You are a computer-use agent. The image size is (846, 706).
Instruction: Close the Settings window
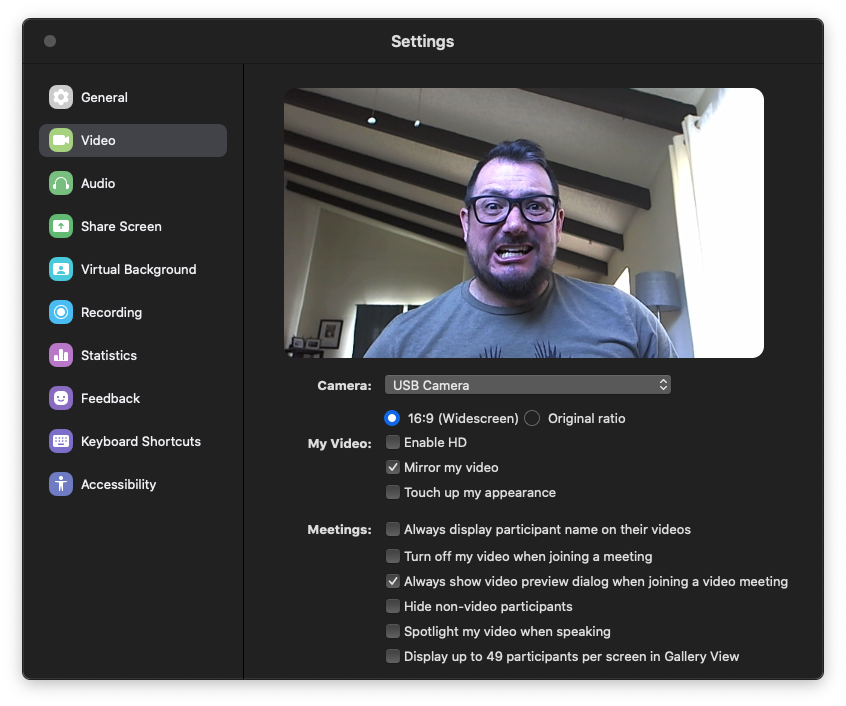point(50,41)
